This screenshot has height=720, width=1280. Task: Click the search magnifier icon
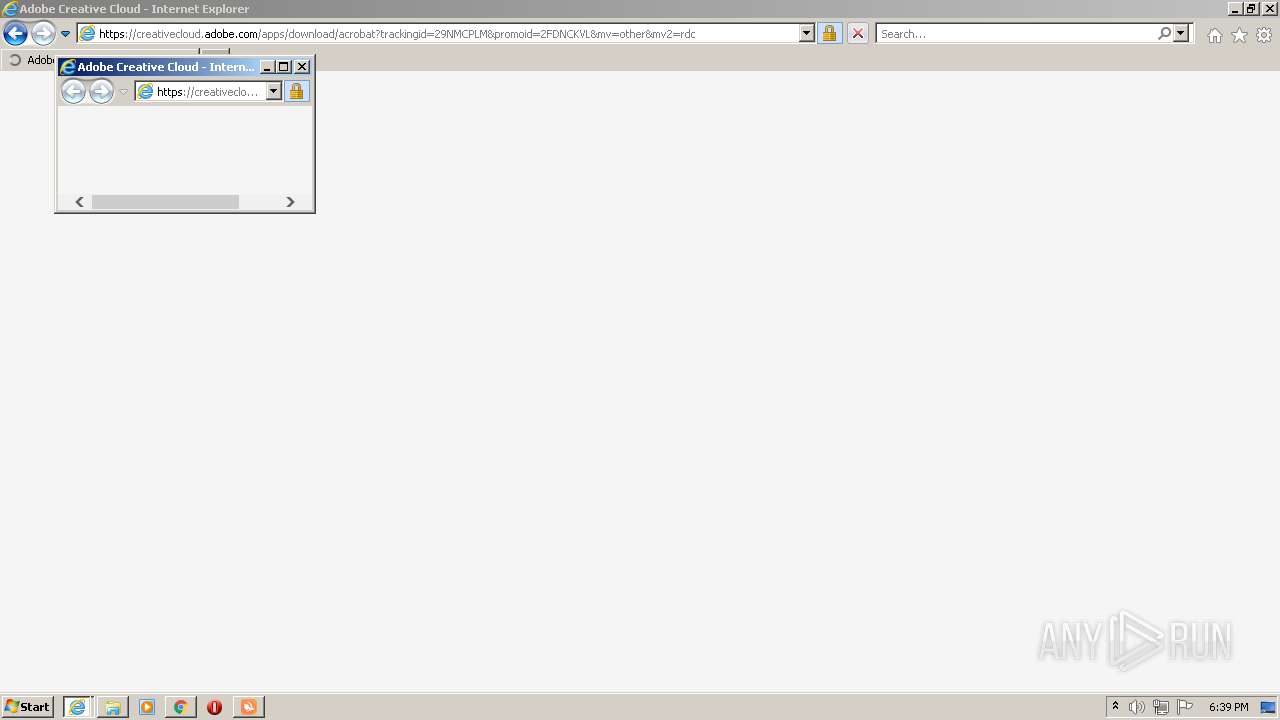point(1164,33)
